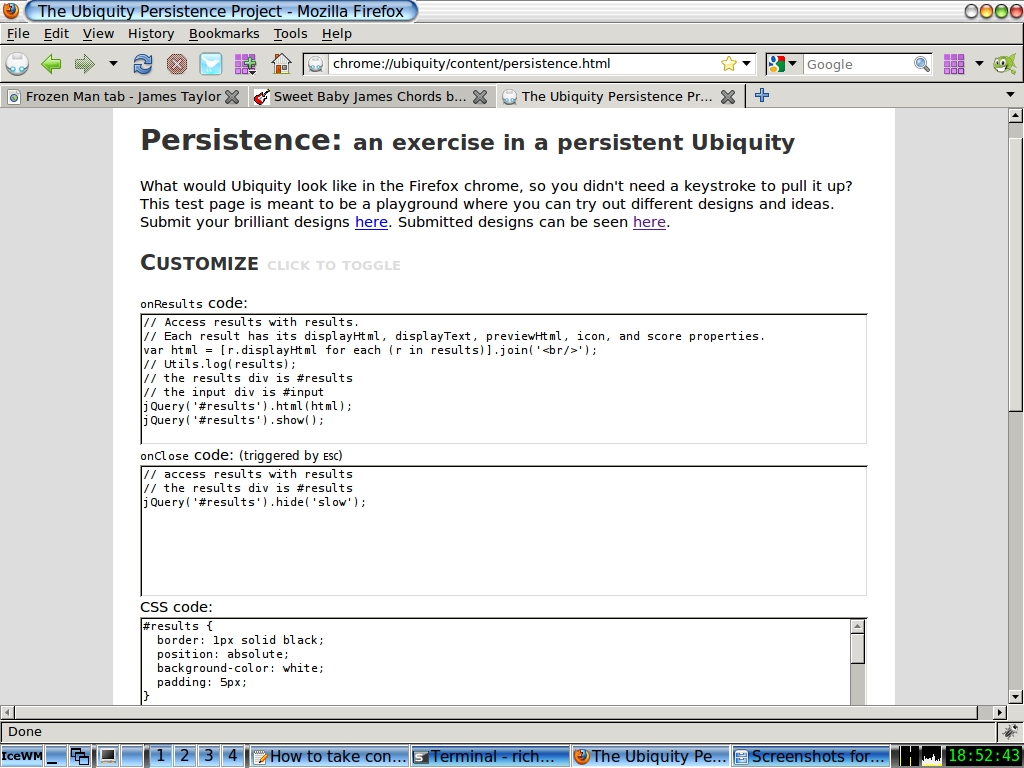Click the page vertical scrollbar up arrow
The height and width of the screenshot is (768, 1024).
click(x=1015, y=116)
